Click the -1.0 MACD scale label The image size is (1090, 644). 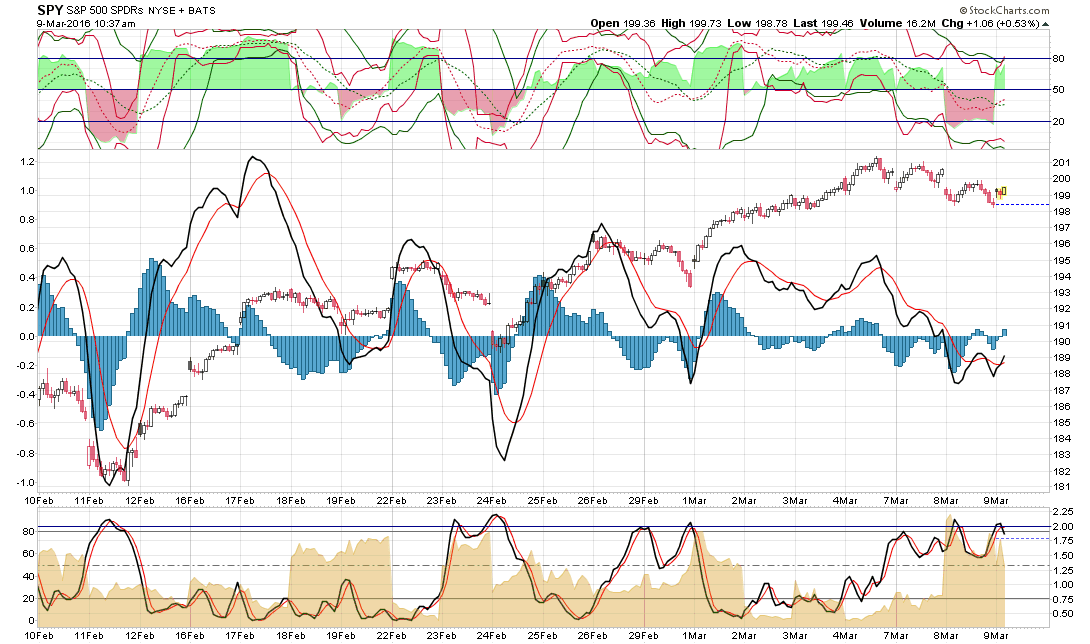(x=24, y=483)
